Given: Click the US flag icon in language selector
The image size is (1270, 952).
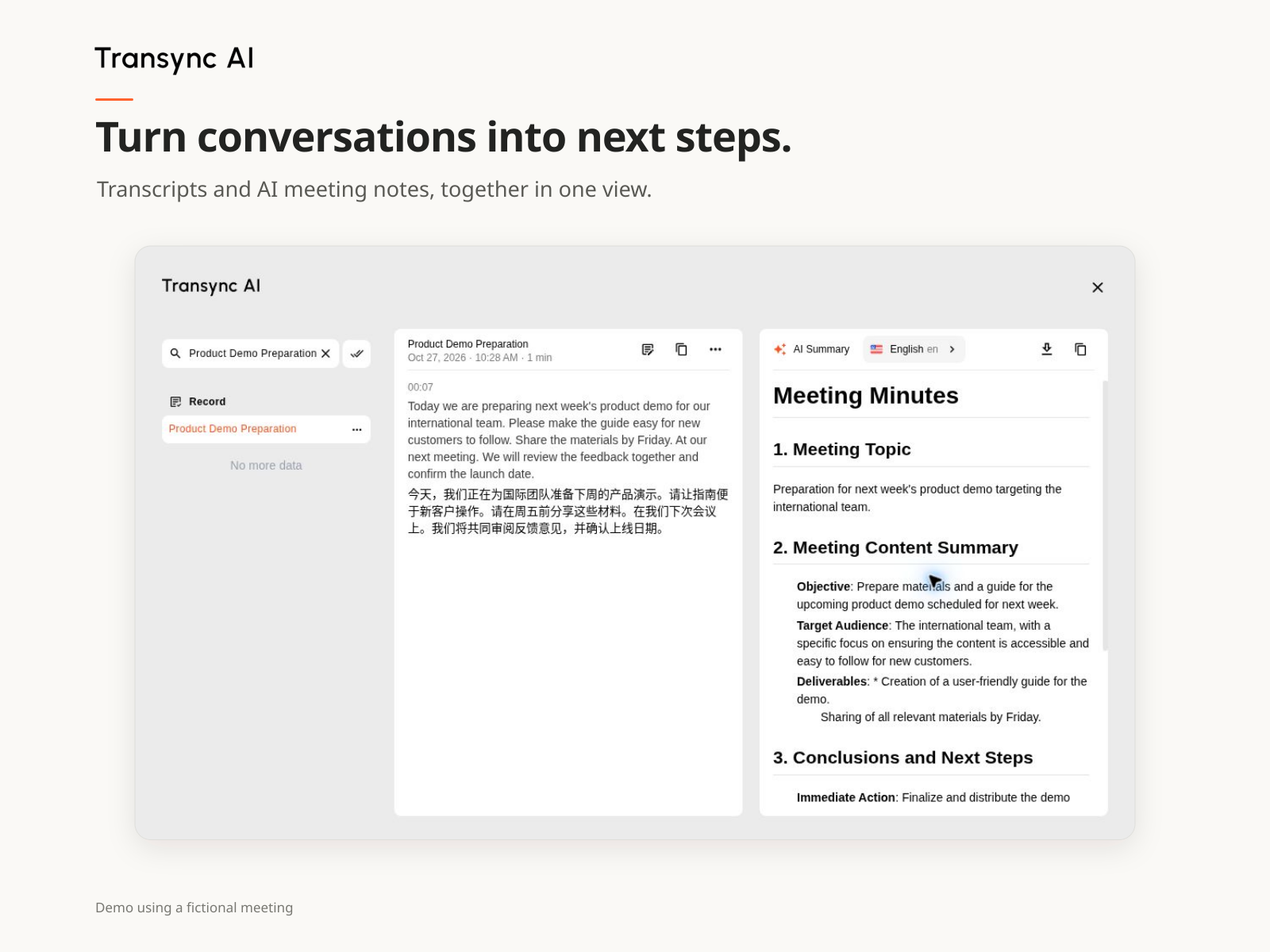Looking at the screenshot, I should click(876, 350).
